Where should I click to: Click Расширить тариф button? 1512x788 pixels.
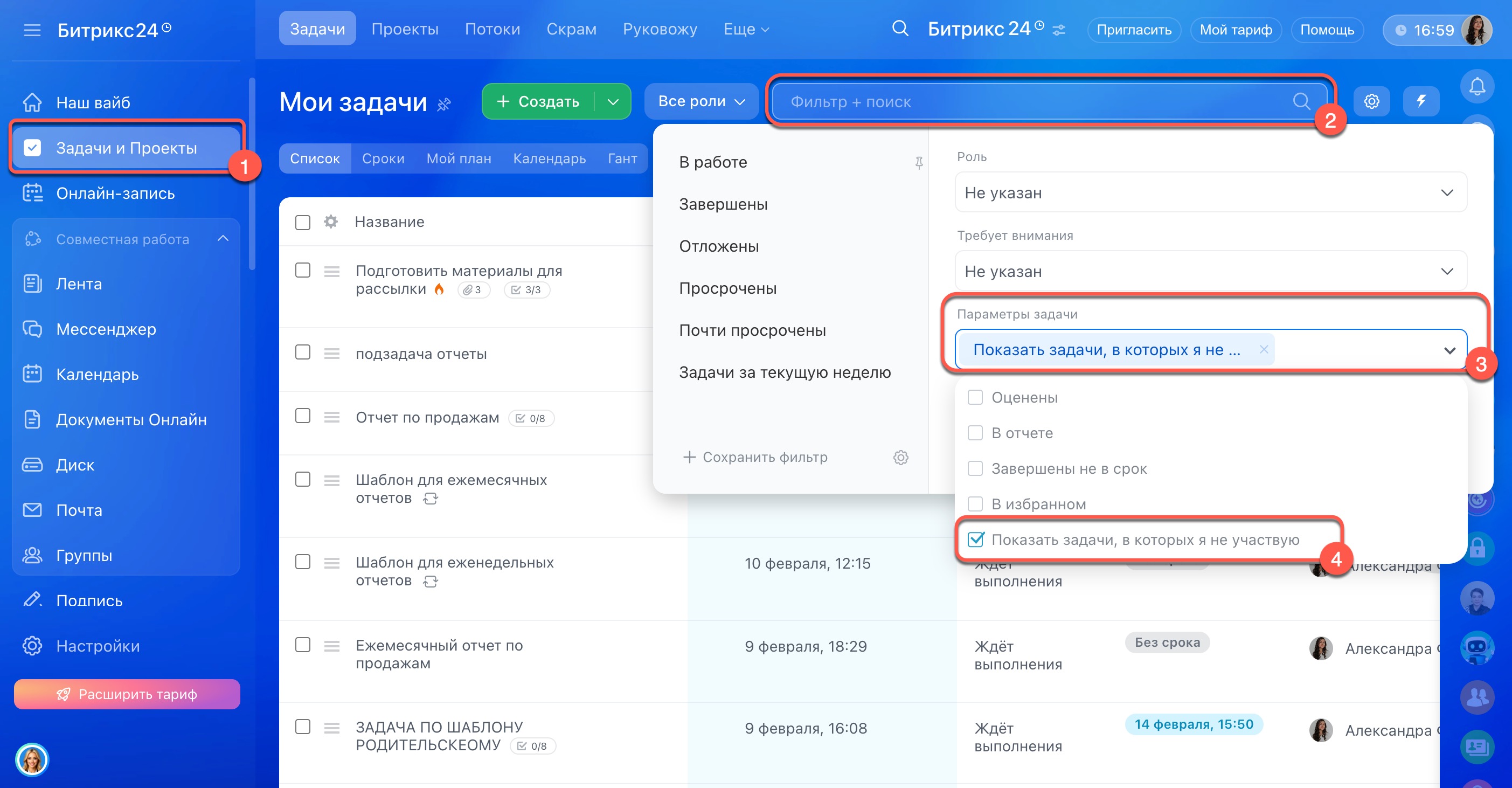[127, 694]
